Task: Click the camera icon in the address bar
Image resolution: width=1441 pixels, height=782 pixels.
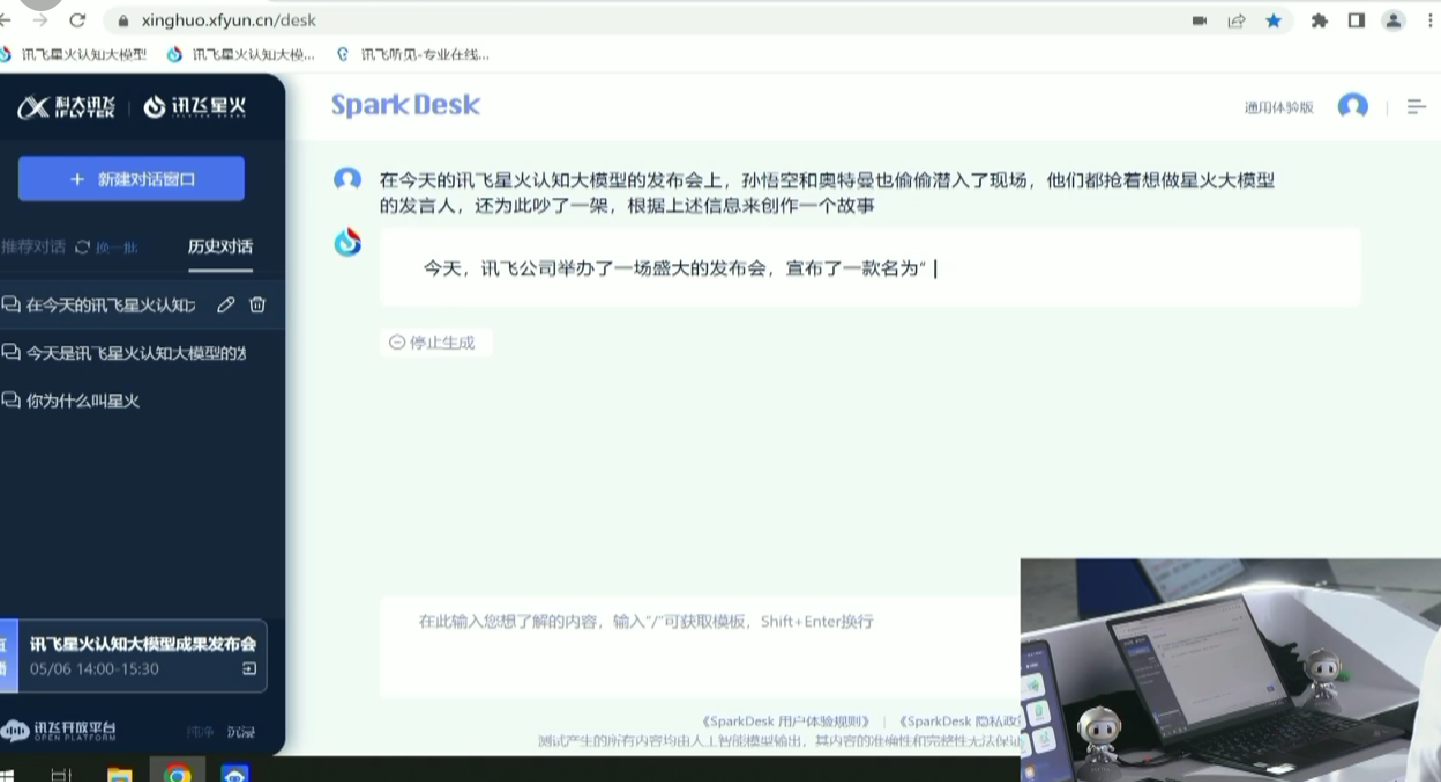Action: coord(1200,20)
